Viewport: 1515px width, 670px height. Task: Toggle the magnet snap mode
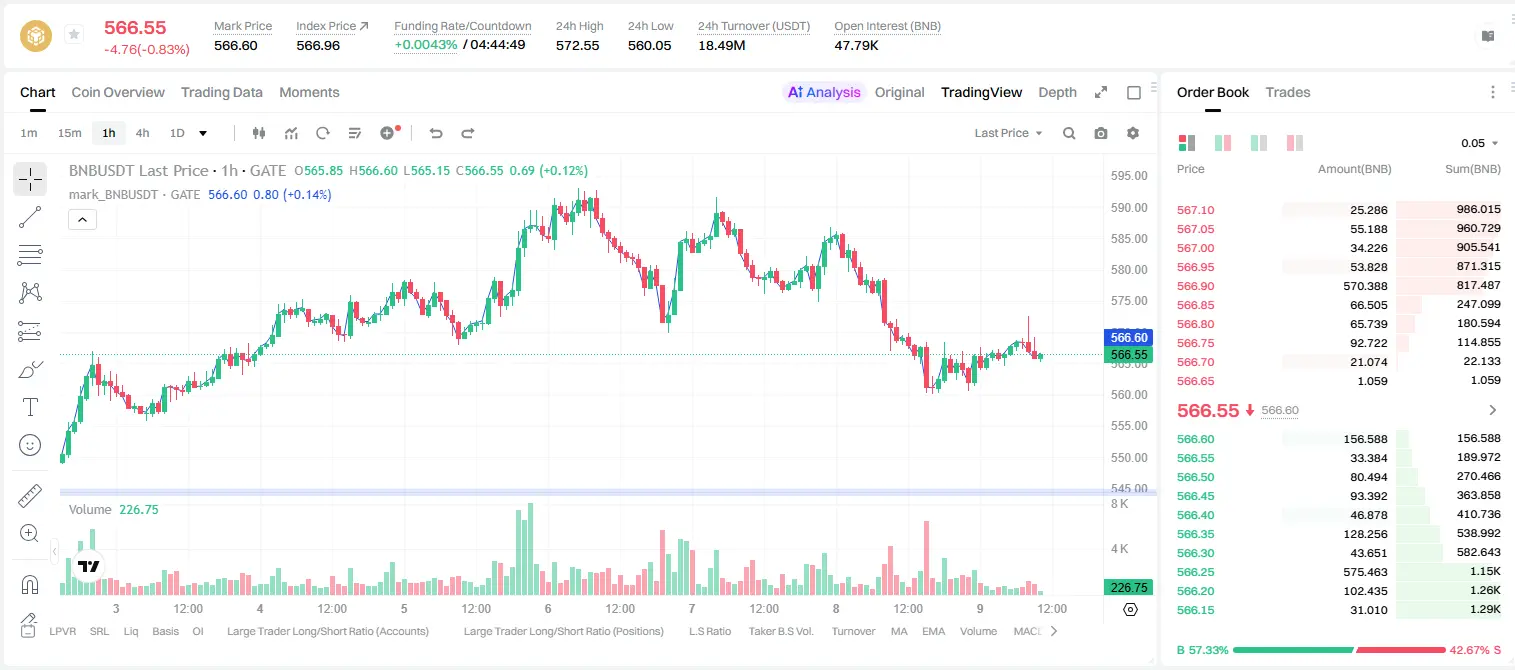[30, 584]
